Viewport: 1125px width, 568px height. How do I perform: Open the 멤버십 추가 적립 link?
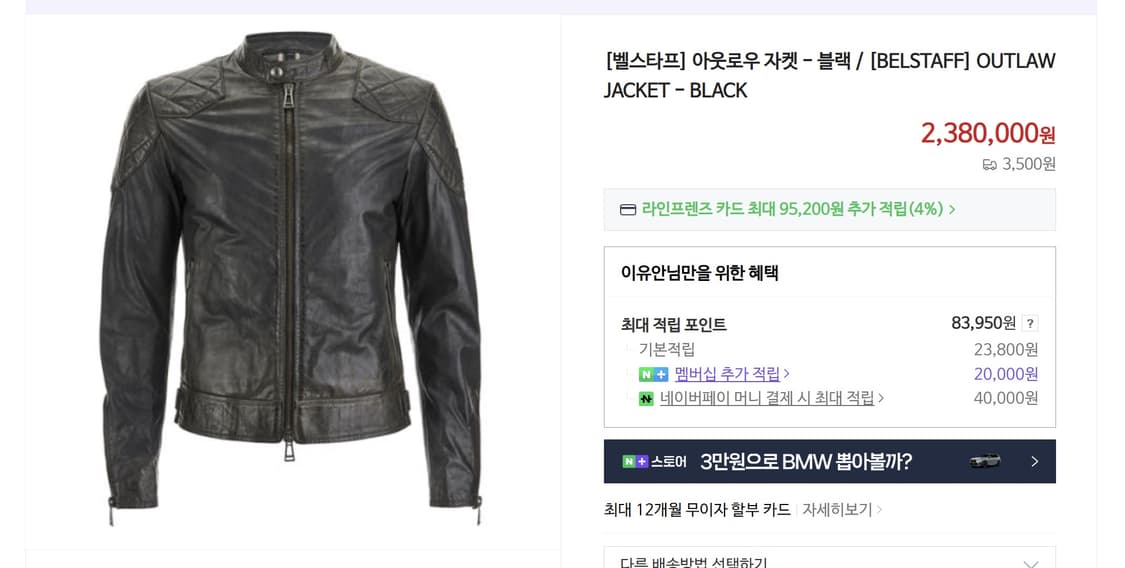(728, 374)
